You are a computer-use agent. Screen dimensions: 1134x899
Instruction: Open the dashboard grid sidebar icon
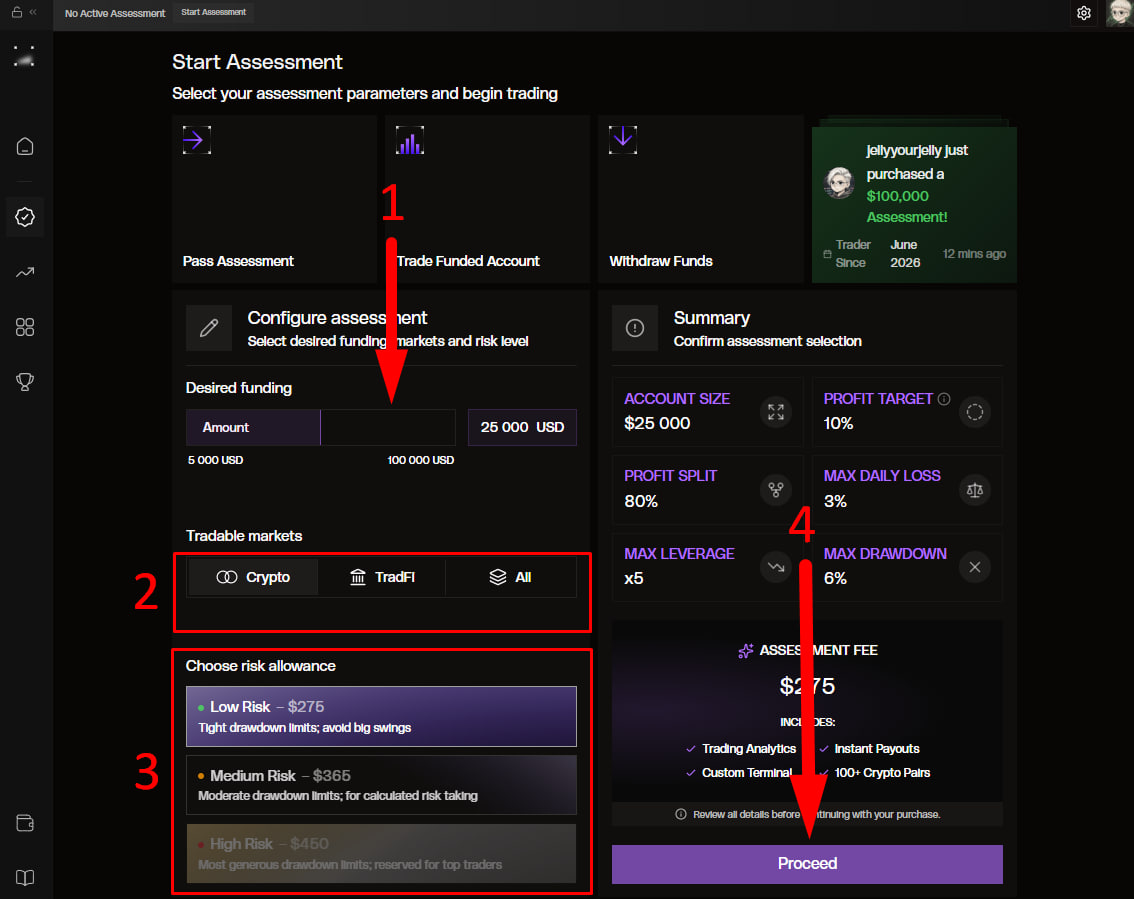coord(25,328)
